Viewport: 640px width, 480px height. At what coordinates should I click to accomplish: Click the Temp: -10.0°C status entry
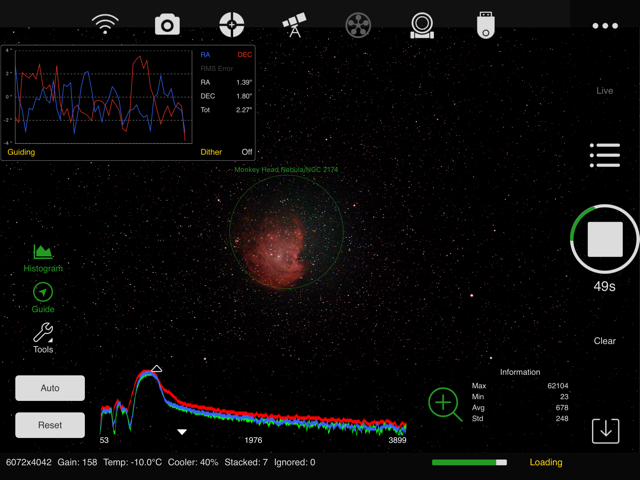[133, 462]
